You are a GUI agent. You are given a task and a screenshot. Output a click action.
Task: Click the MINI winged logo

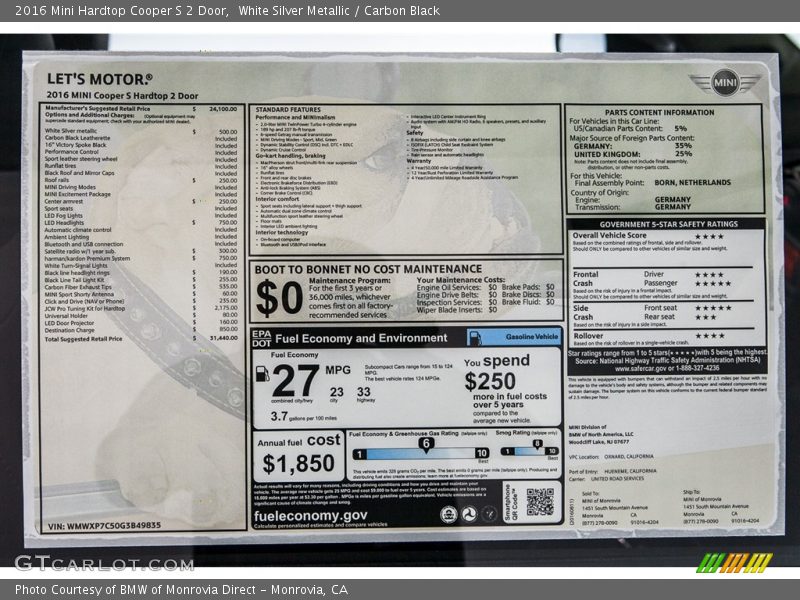click(x=724, y=83)
